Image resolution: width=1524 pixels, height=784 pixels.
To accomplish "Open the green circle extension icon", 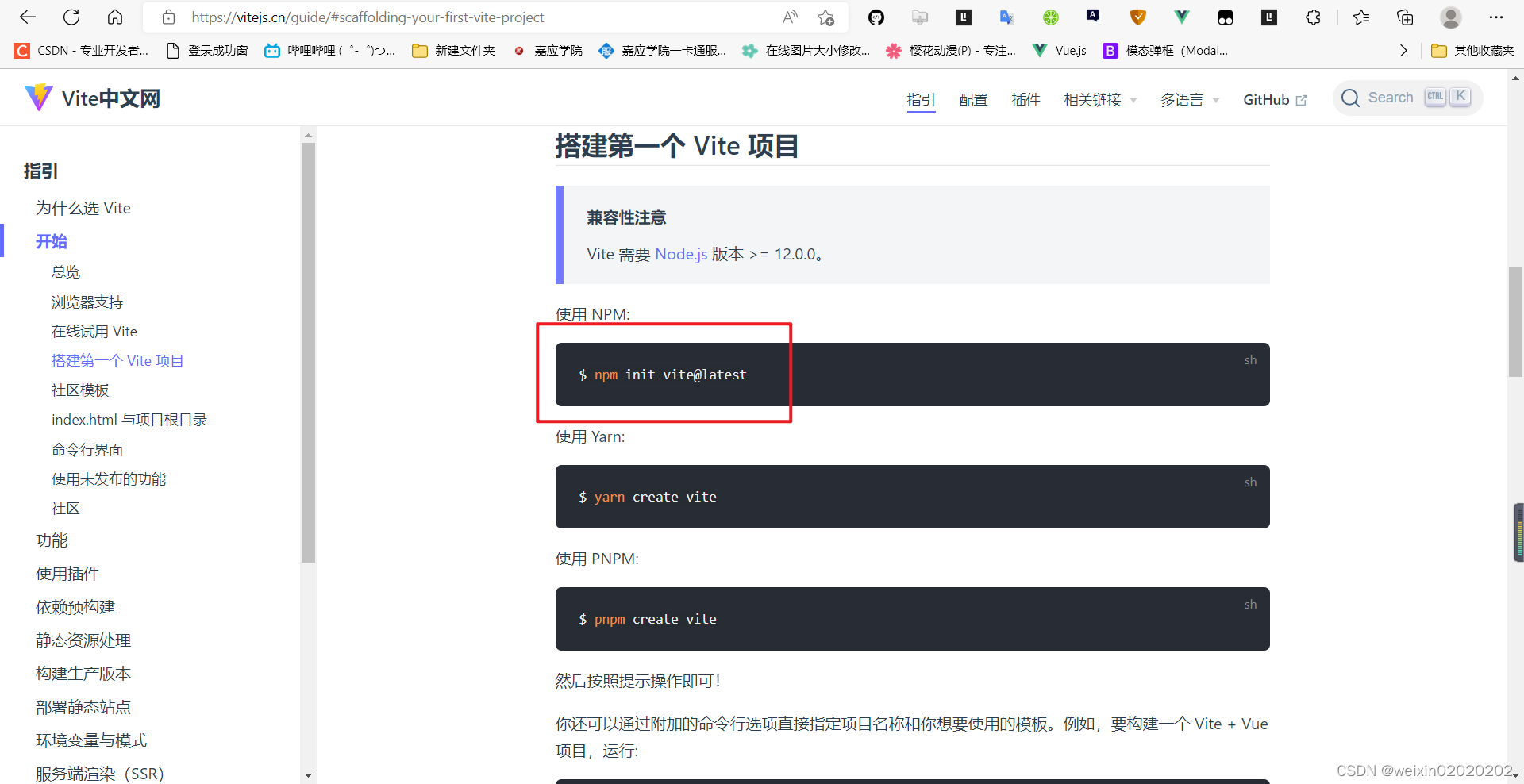I will click(x=1050, y=17).
